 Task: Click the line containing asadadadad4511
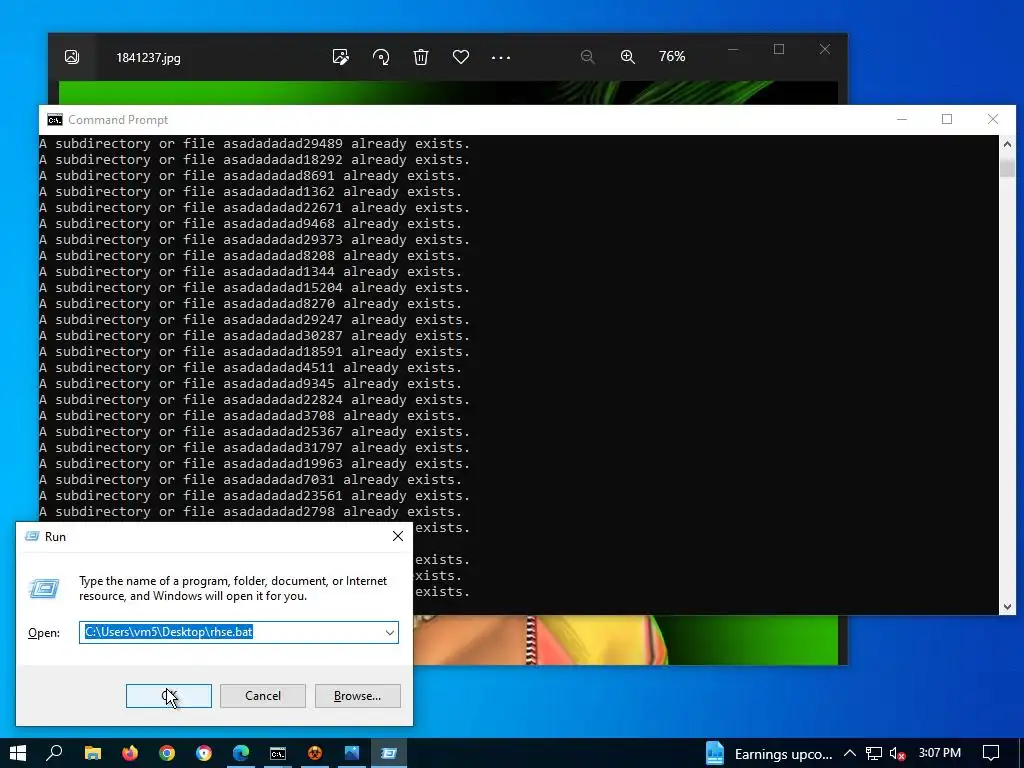(x=251, y=368)
